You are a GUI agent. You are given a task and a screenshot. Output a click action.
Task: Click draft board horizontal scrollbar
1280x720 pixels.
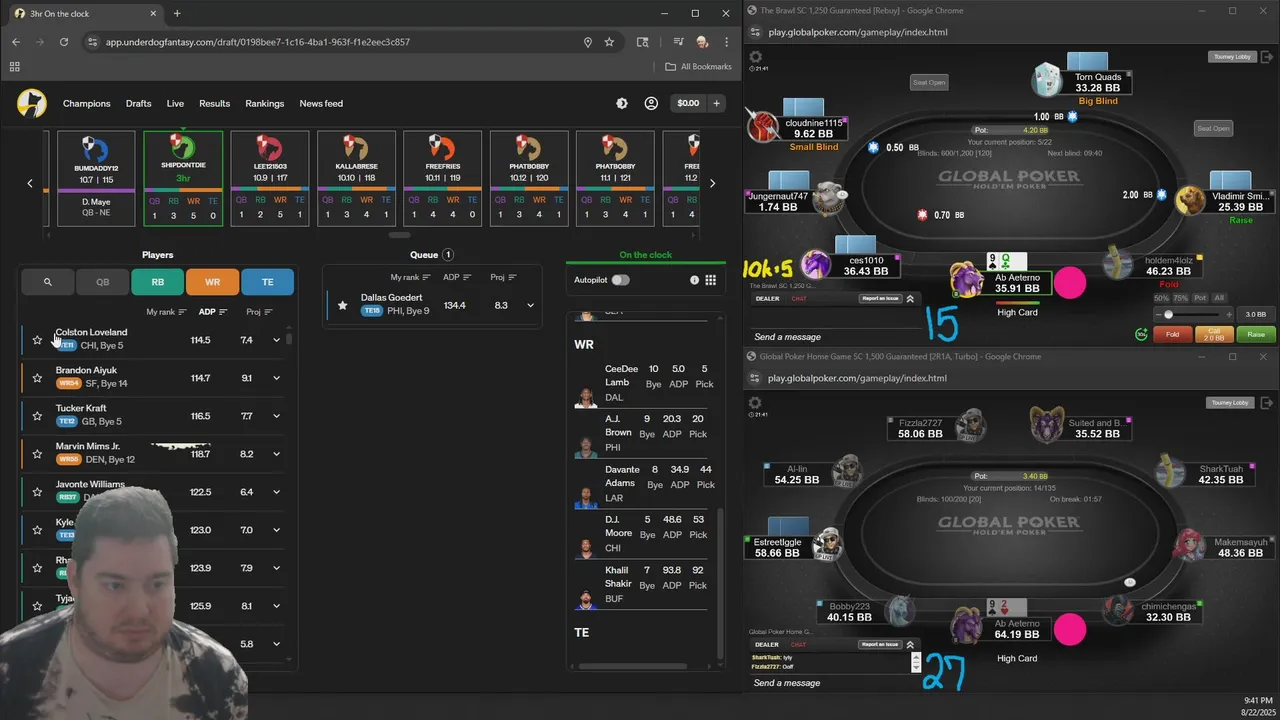399,235
